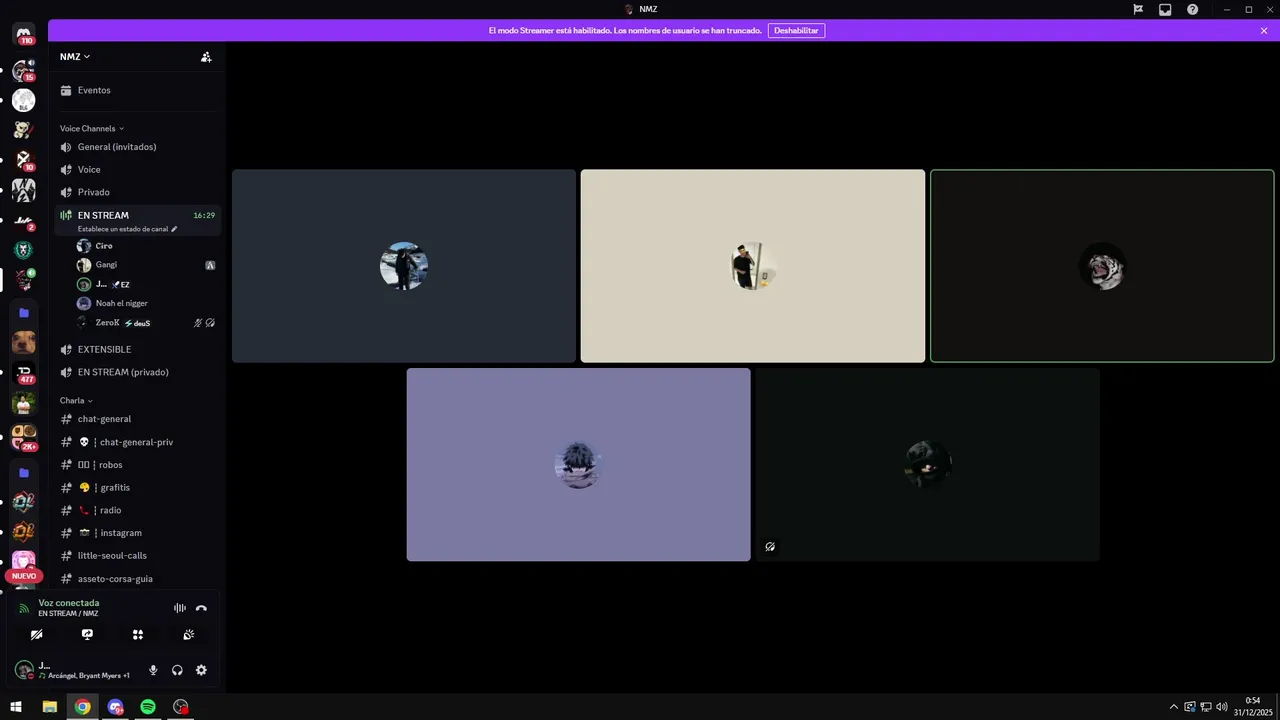Click invite people icon beside NMZ header
Image resolution: width=1280 pixels, height=720 pixels.
pyautogui.click(x=206, y=57)
